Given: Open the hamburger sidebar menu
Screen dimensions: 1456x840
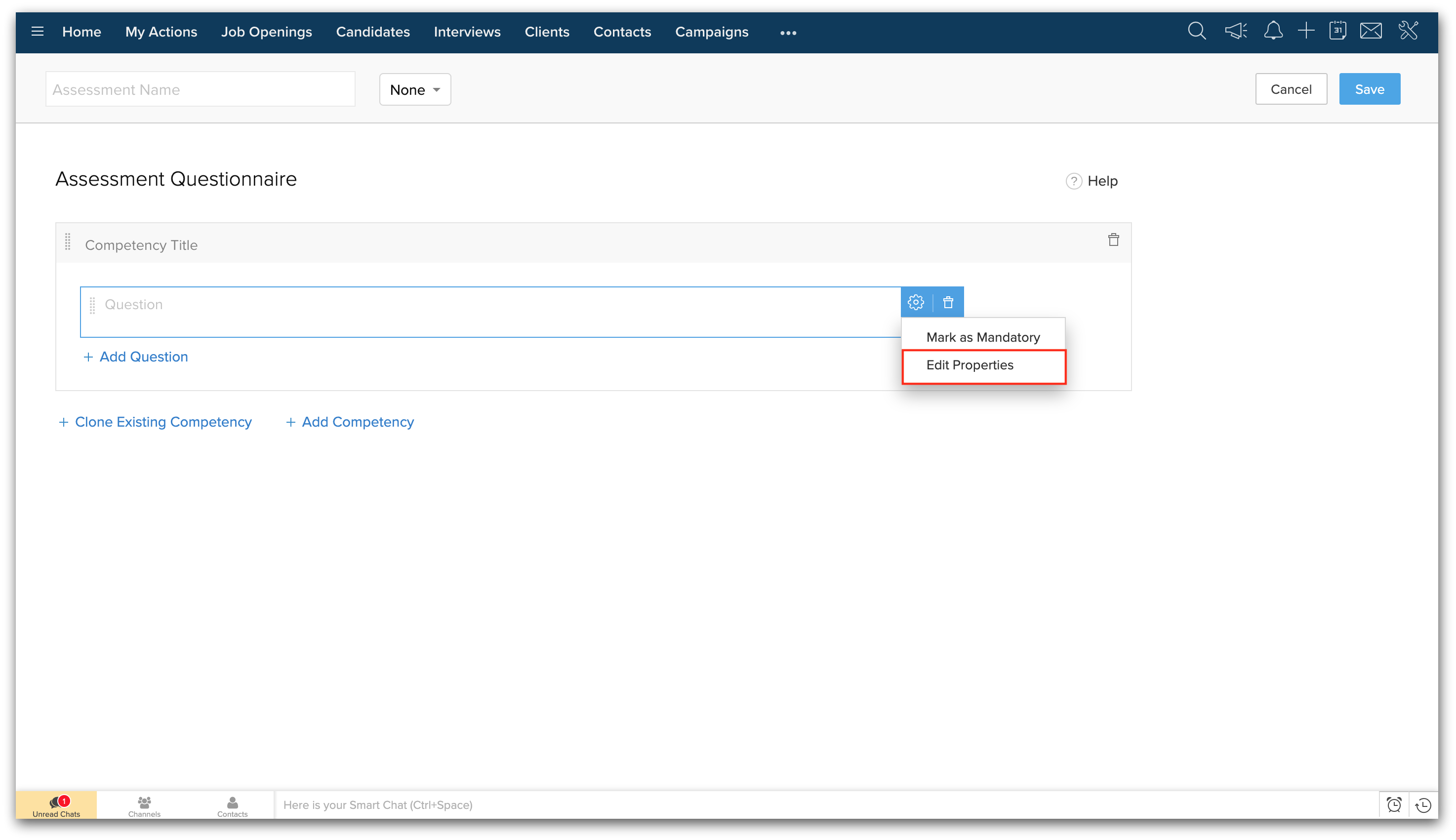Looking at the screenshot, I should coord(38,32).
